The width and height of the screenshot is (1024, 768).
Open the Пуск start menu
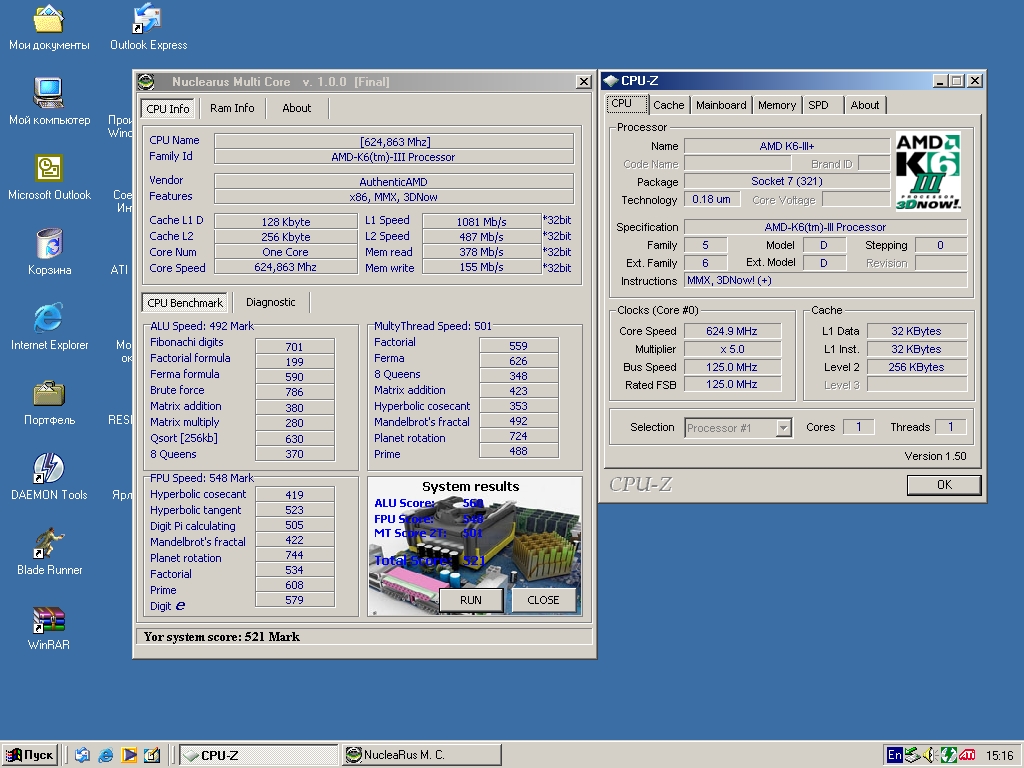30,755
